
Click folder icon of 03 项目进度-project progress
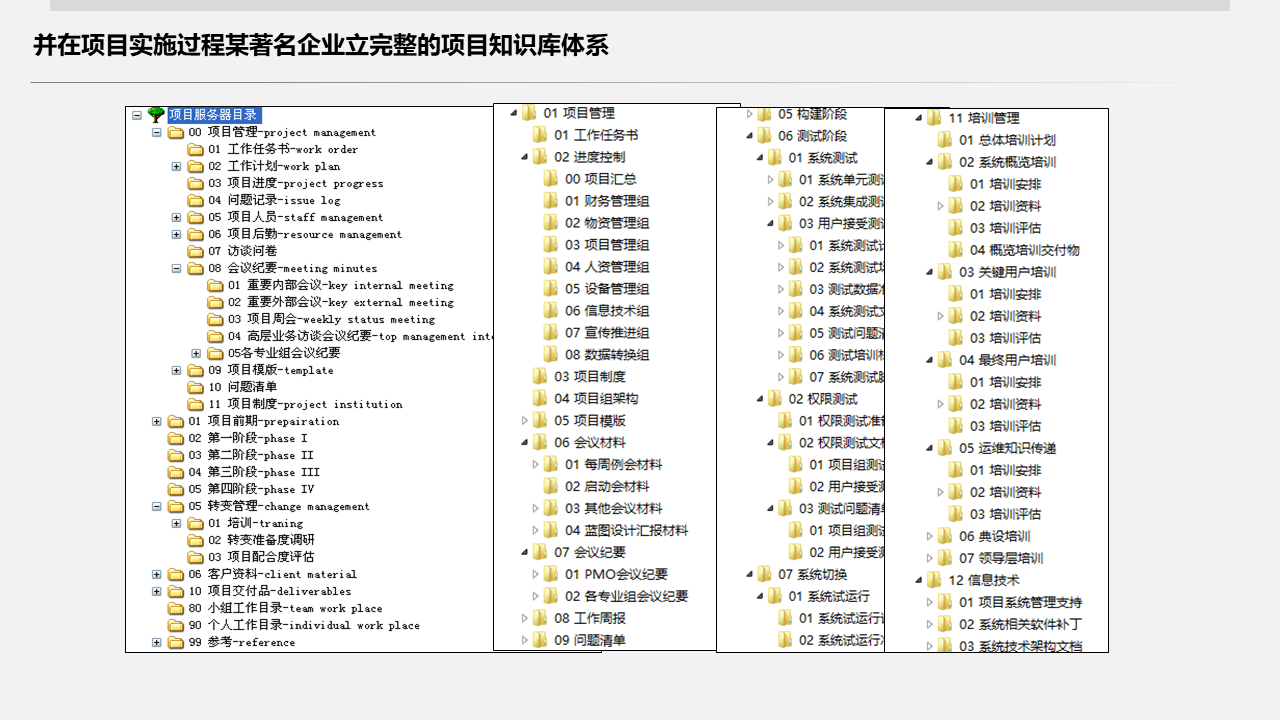coord(196,183)
